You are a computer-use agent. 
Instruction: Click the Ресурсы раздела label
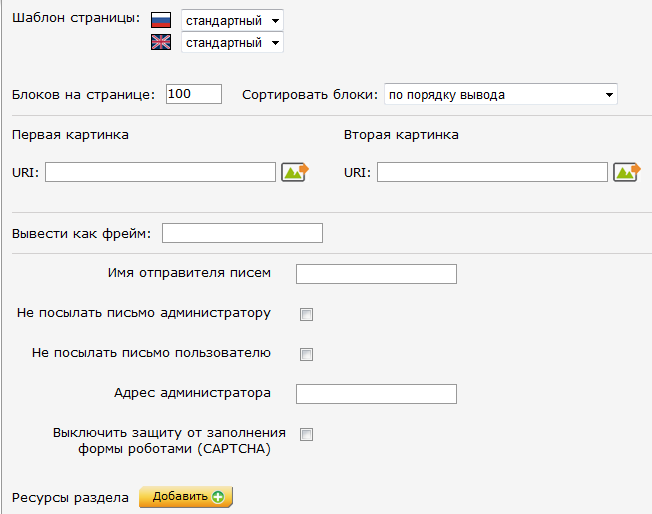pyautogui.click(x=70, y=497)
